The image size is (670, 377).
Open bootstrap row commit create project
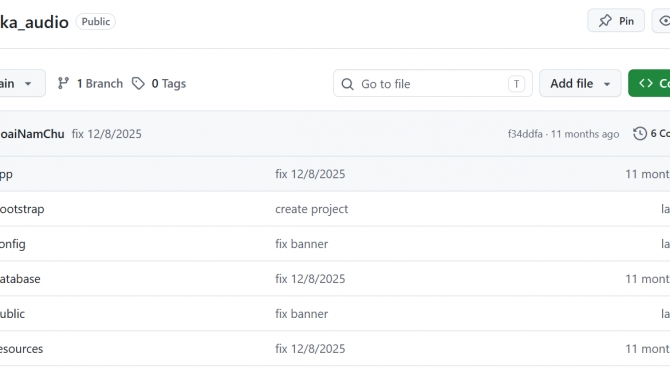pos(311,209)
